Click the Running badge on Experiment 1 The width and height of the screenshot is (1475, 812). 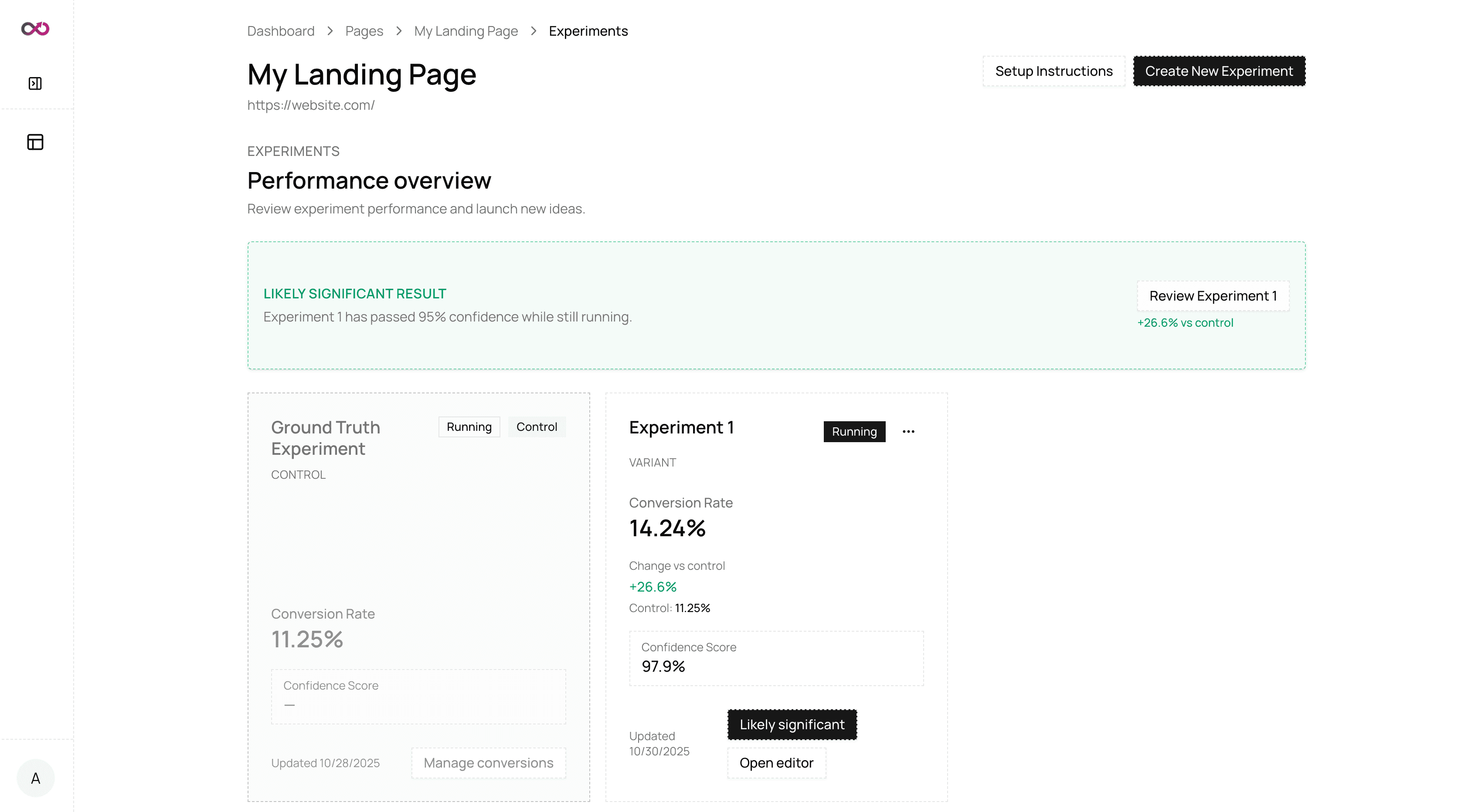click(854, 431)
